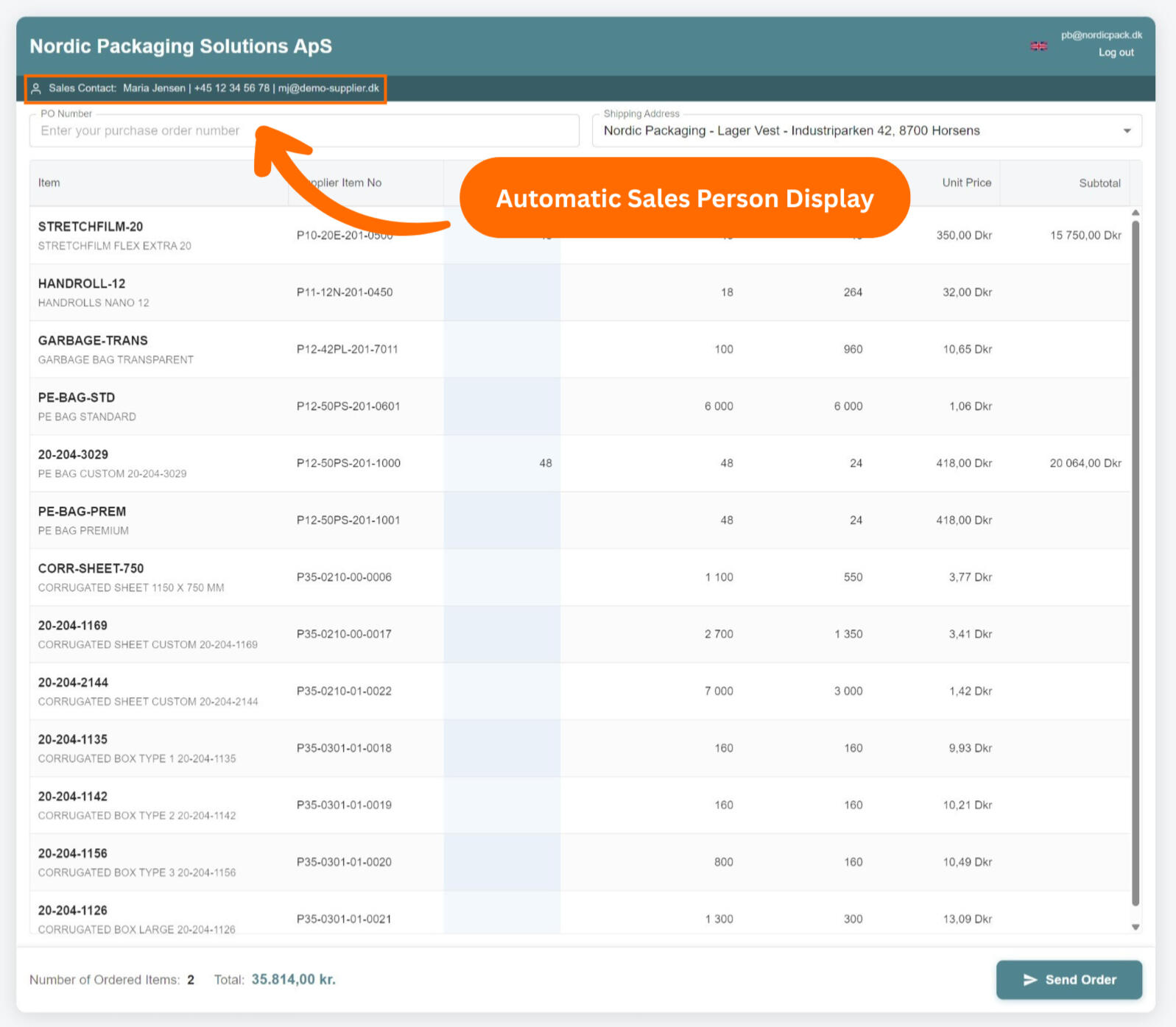Click Log out link
This screenshot has height=1027, width=1176.
click(x=1116, y=52)
